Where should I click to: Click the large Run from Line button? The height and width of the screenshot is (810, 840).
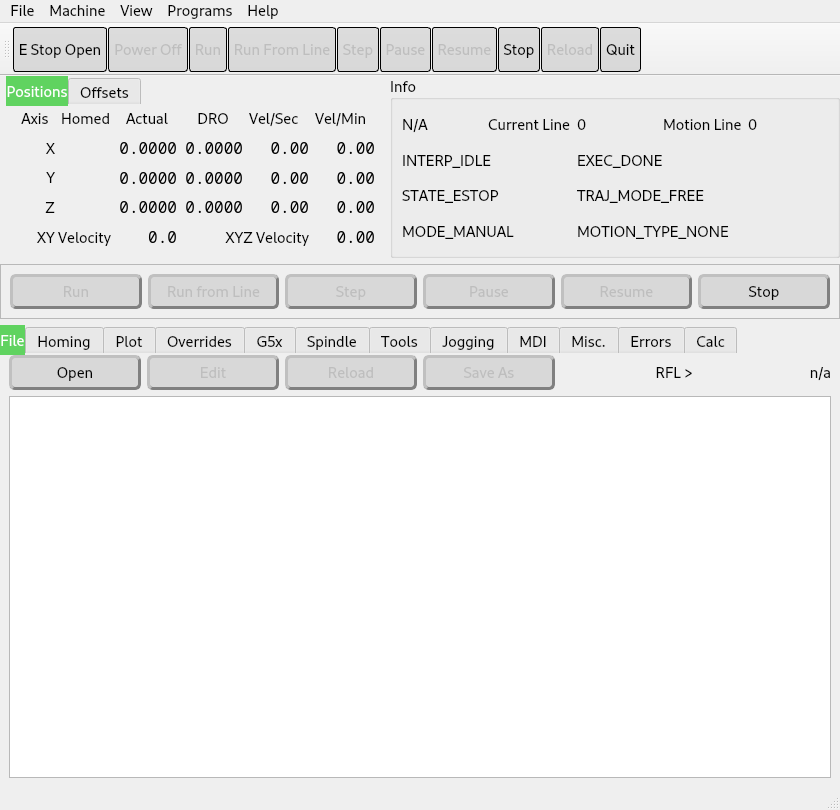(x=213, y=292)
